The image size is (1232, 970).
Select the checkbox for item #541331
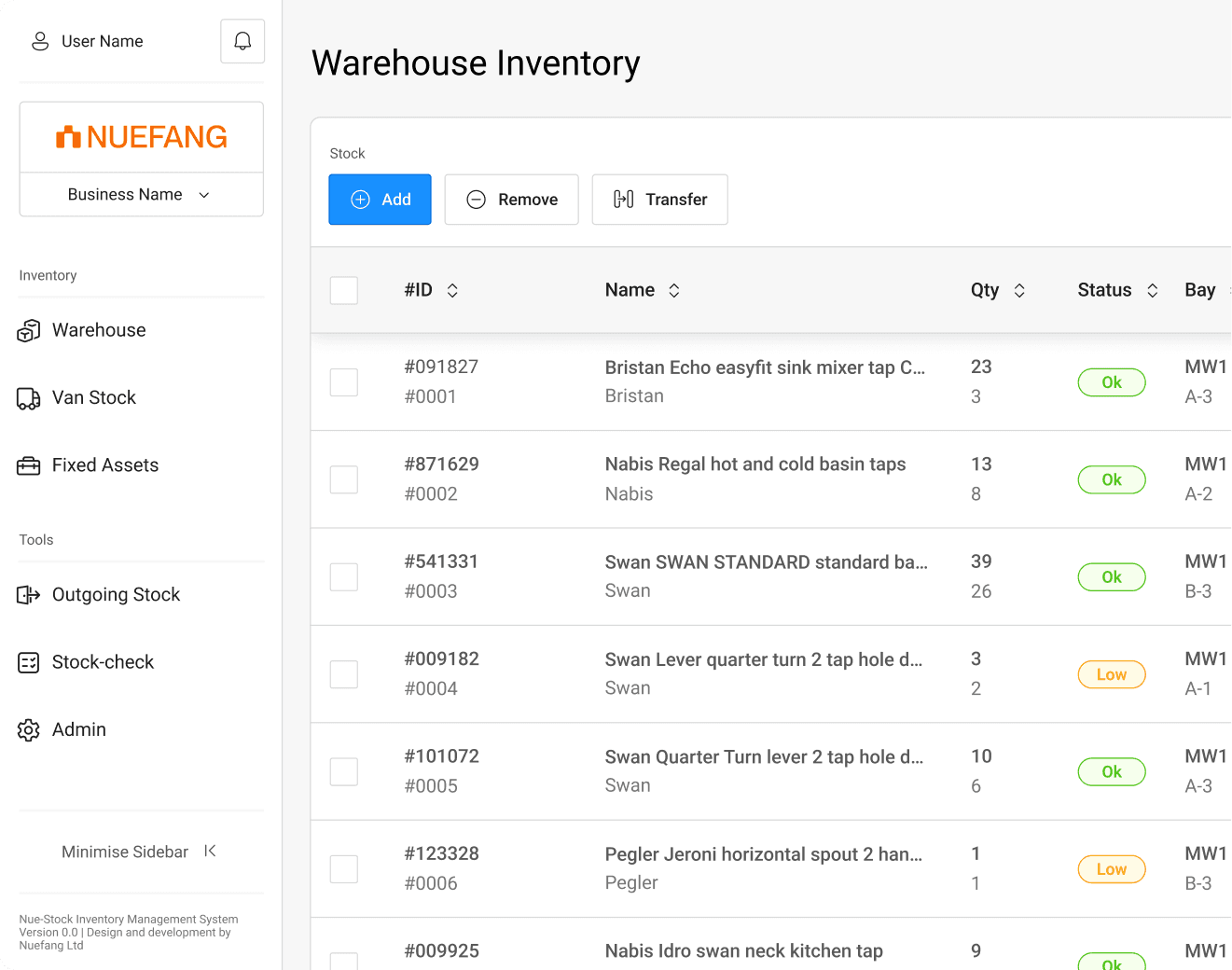(344, 576)
